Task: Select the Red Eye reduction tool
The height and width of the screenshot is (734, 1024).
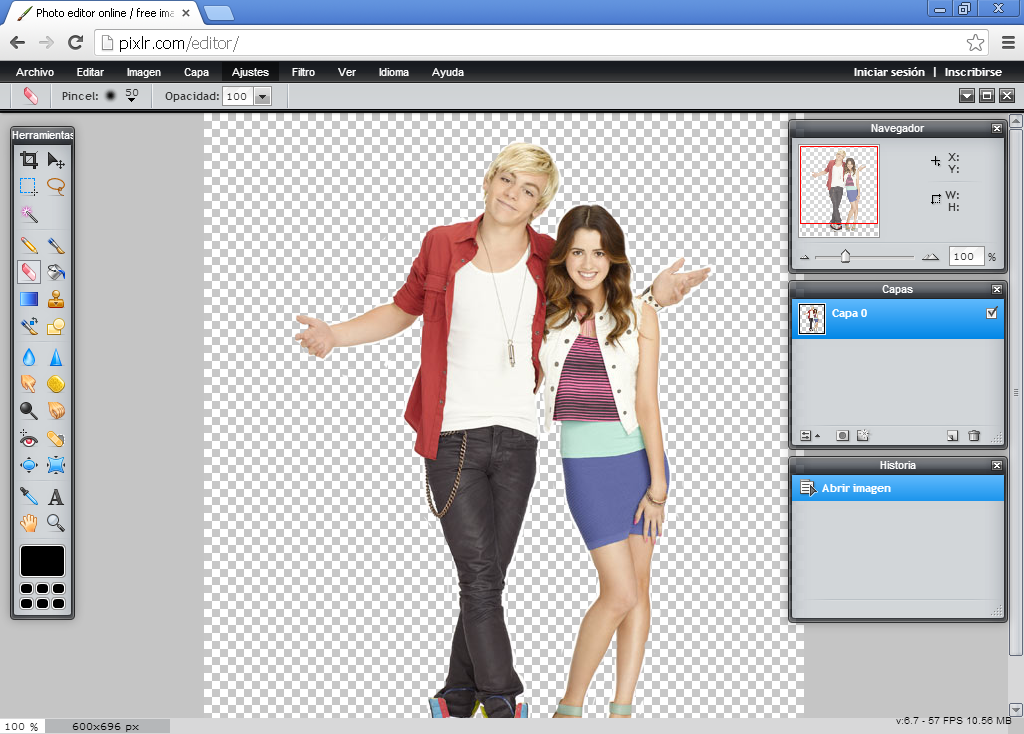Action: coord(28,438)
